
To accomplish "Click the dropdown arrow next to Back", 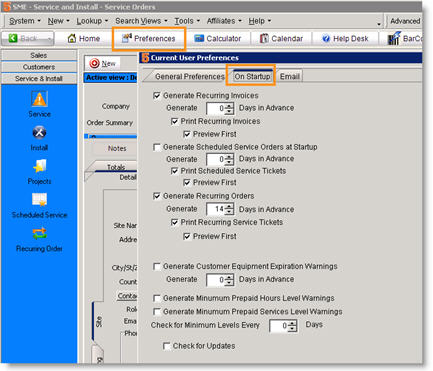I will point(50,39).
